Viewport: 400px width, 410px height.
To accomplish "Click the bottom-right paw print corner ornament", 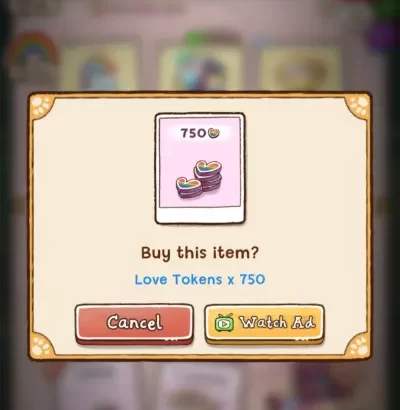I will (x=358, y=345).
